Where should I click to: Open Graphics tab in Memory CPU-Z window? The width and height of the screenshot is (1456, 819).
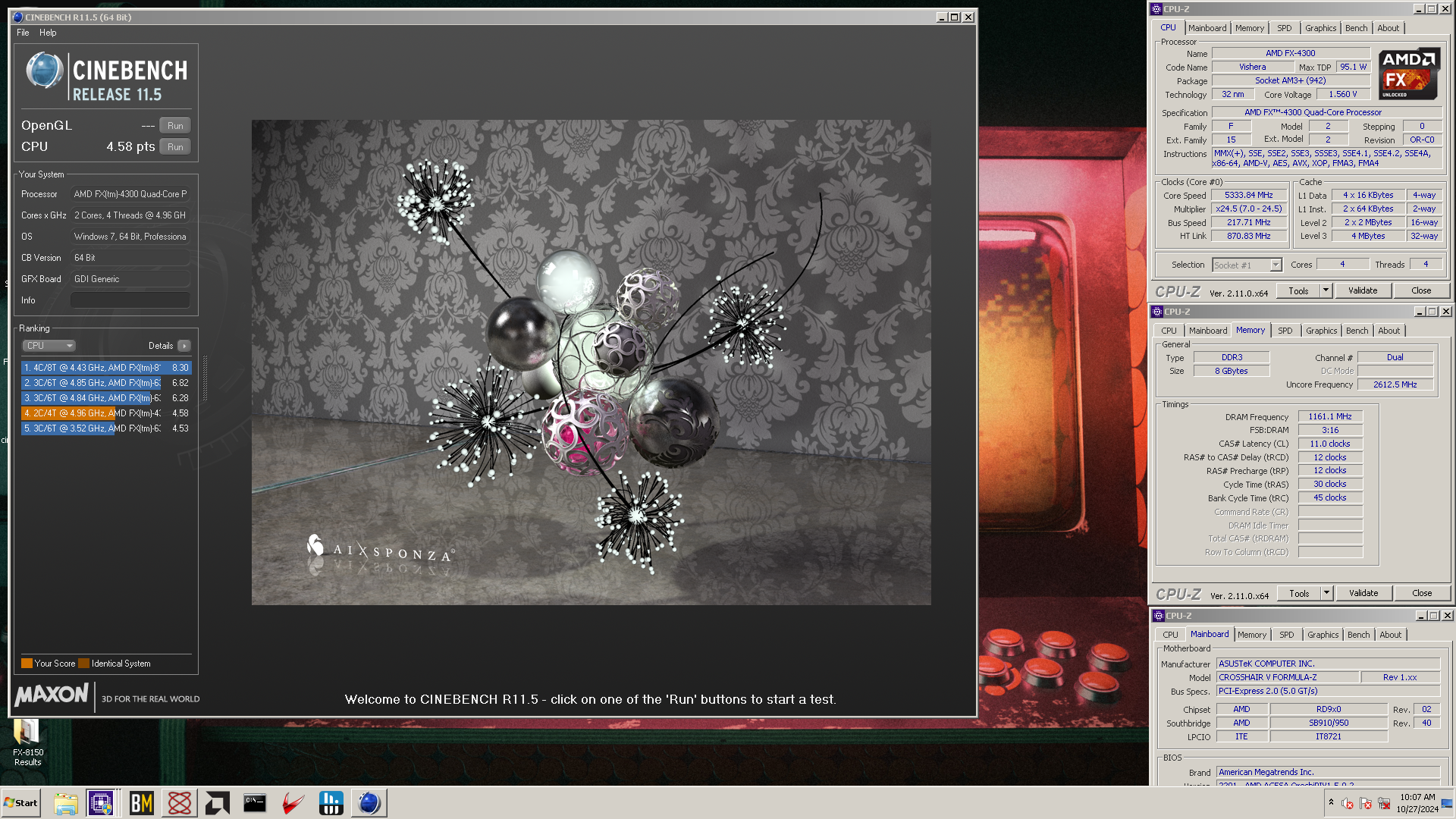[1322, 331]
